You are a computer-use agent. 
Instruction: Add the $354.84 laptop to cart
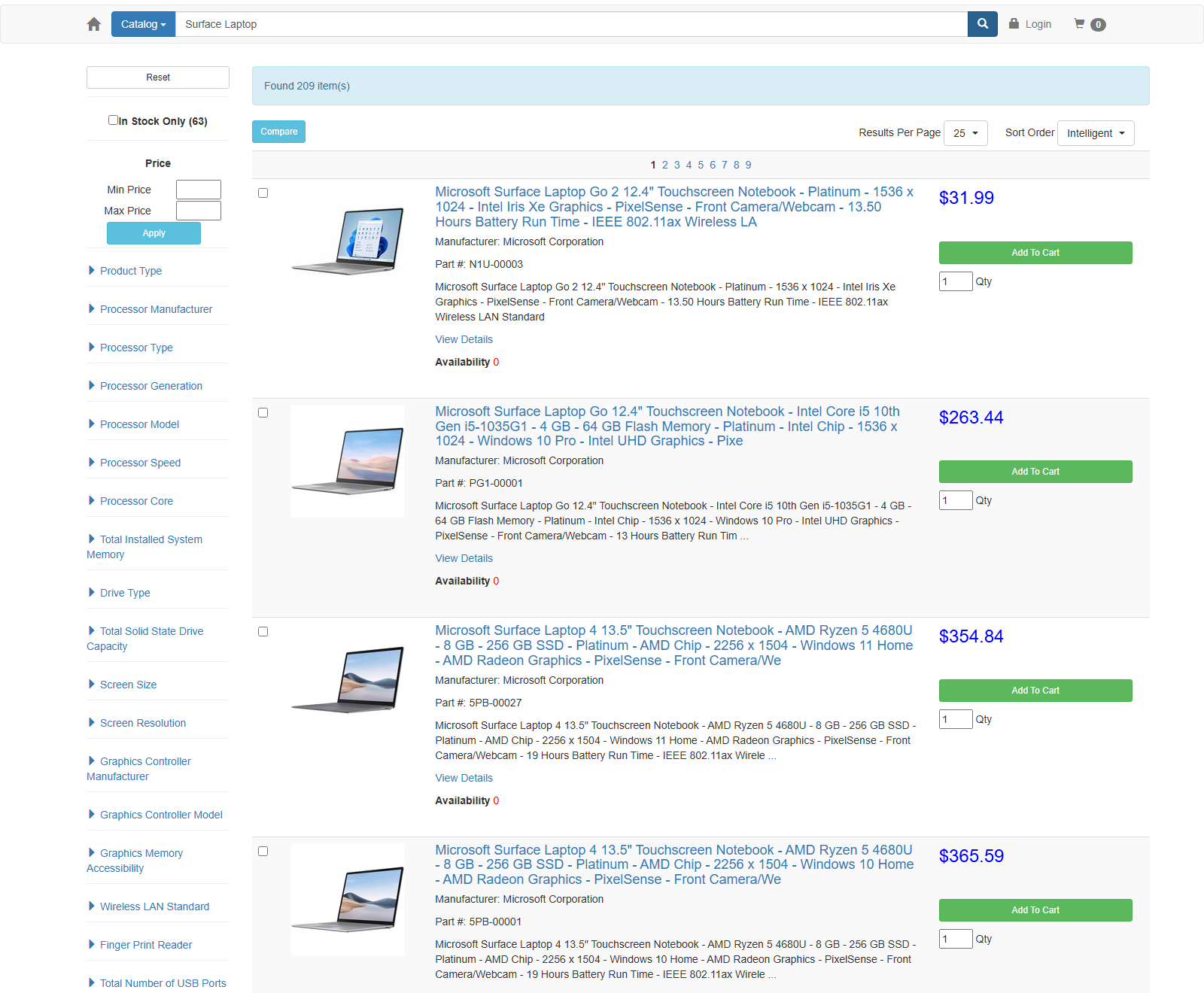coord(1035,691)
